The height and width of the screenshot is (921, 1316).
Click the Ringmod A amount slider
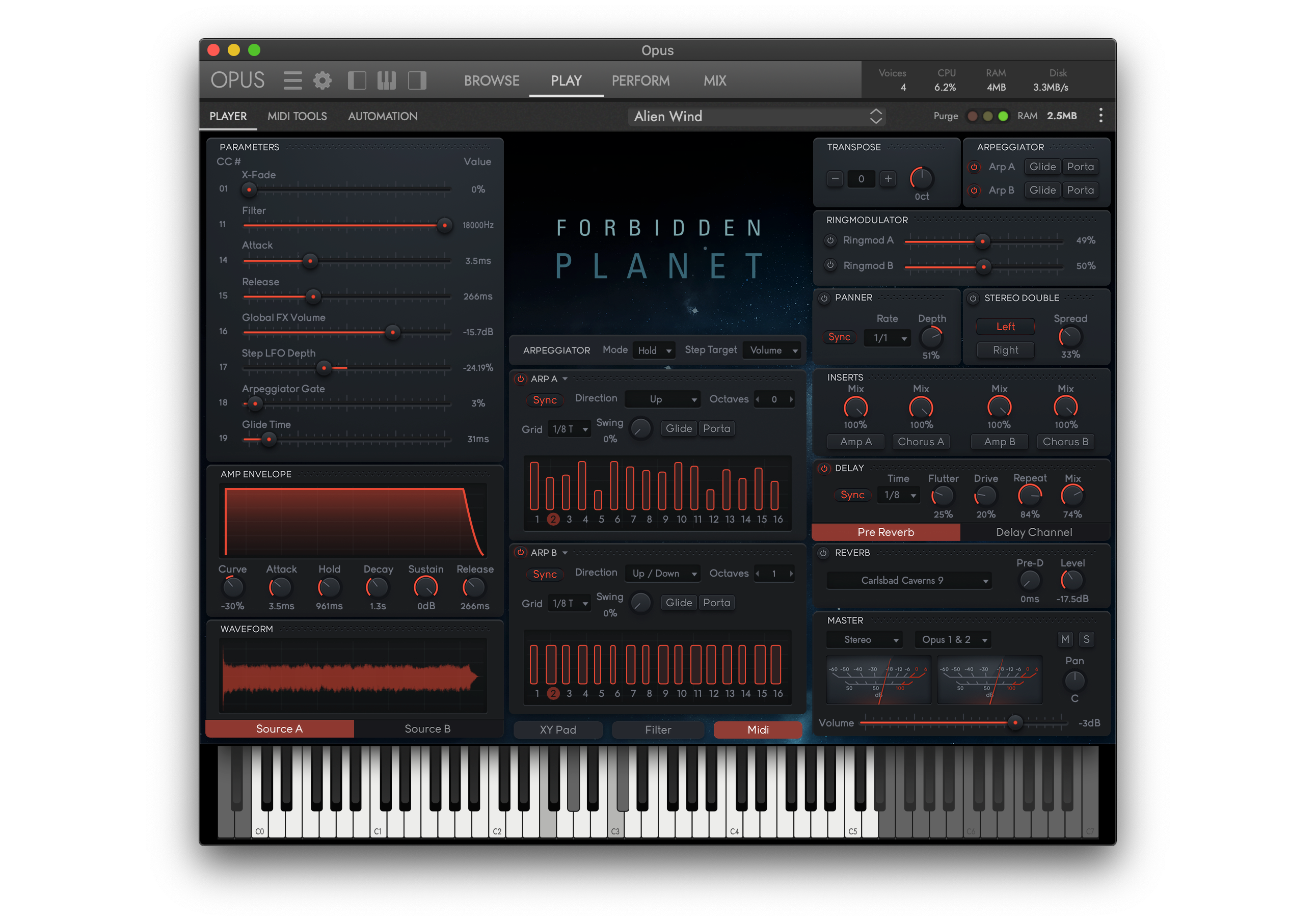(x=983, y=241)
